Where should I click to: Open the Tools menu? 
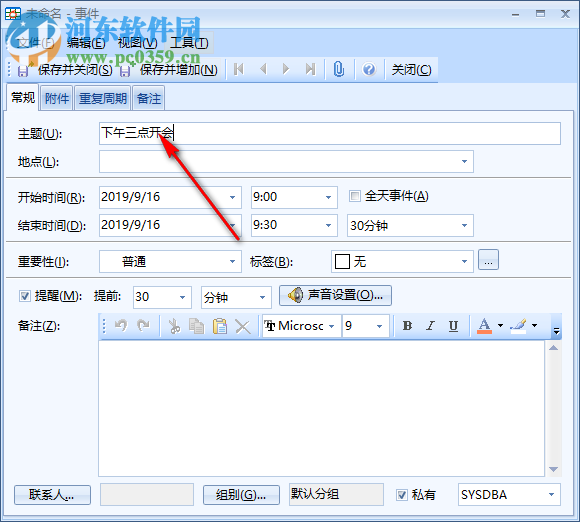189,43
